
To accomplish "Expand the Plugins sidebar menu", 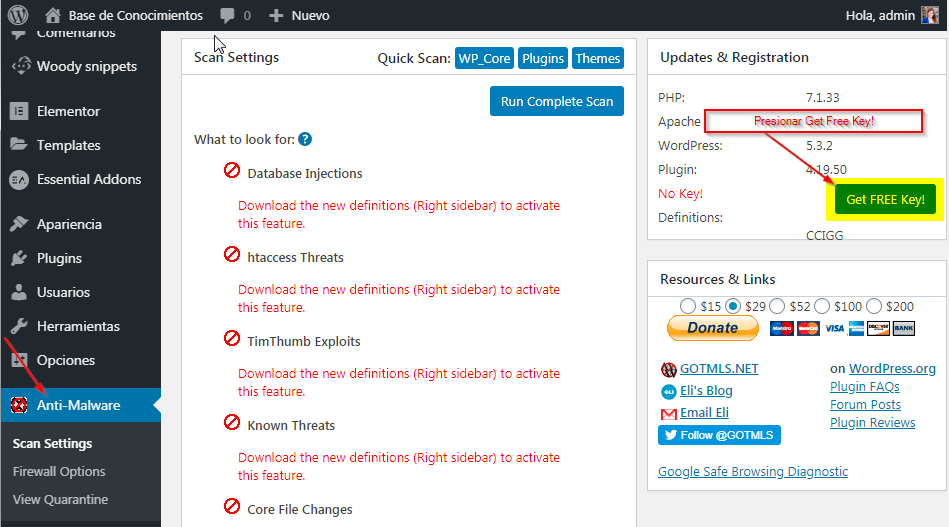I will (x=59, y=258).
